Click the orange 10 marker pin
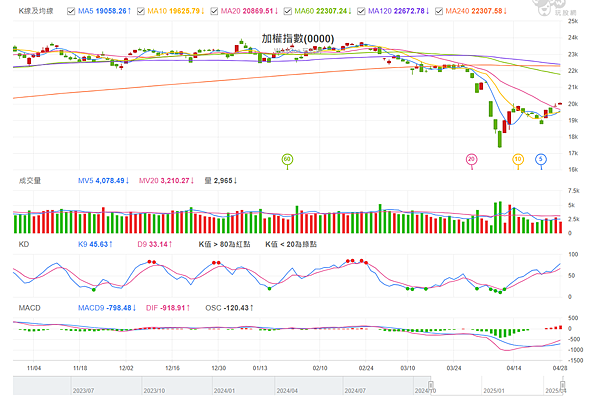 (518, 160)
